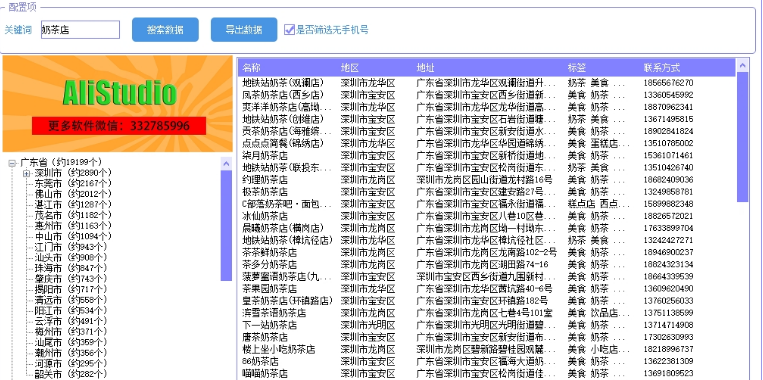Toggle the 是否筛选无手机号 checkbox
763x380 pixels.
290,30
